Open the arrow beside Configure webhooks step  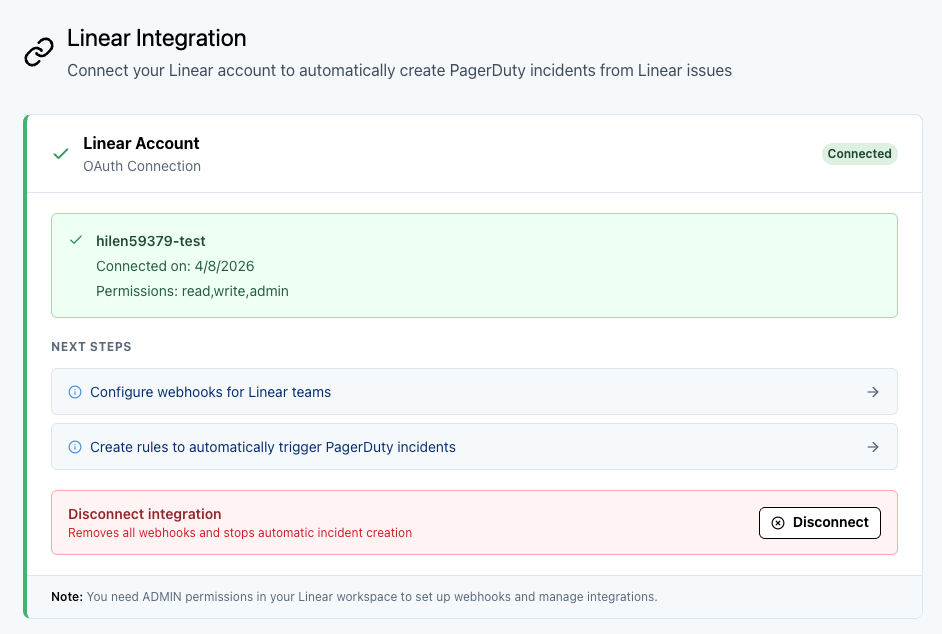(x=873, y=392)
